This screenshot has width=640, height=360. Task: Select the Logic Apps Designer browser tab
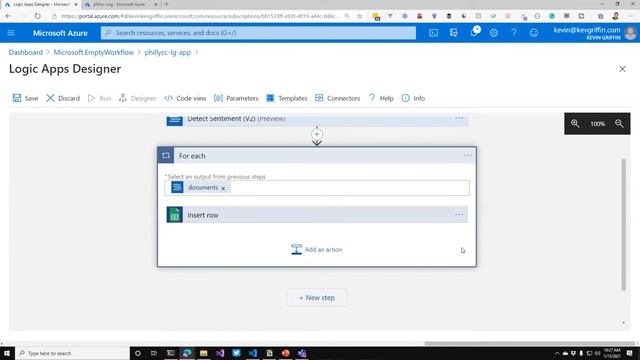click(41, 4)
